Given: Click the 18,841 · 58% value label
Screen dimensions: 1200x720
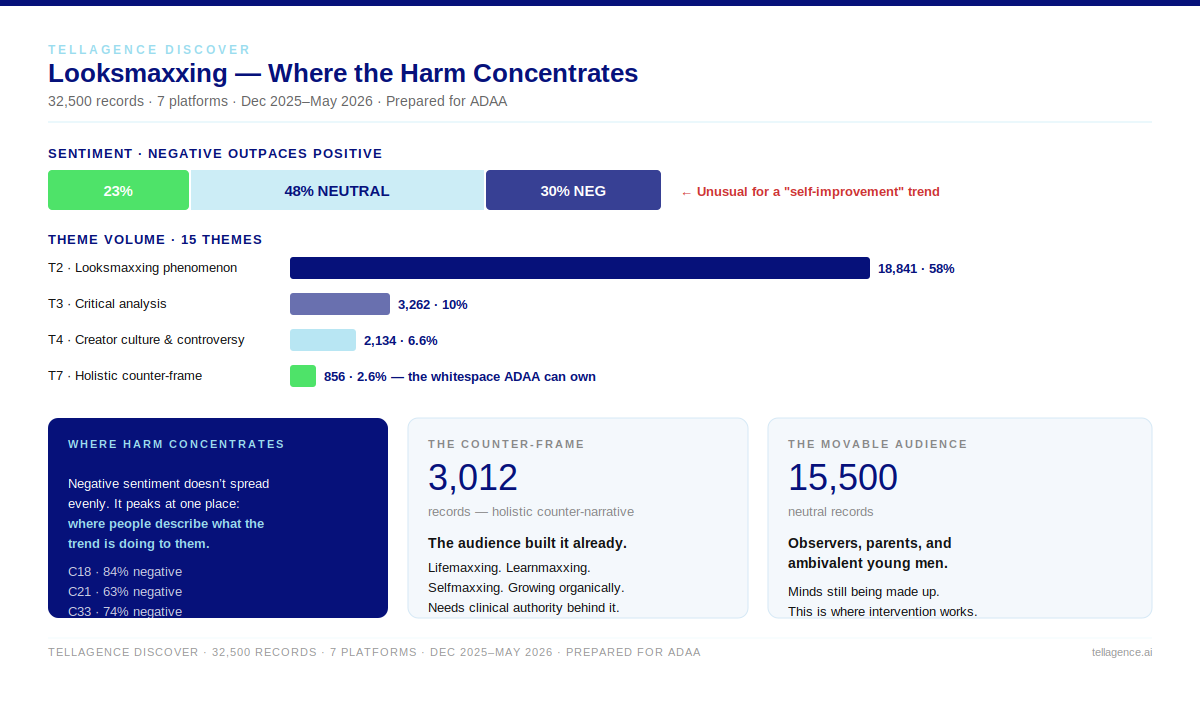Looking at the screenshot, I should point(916,268).
